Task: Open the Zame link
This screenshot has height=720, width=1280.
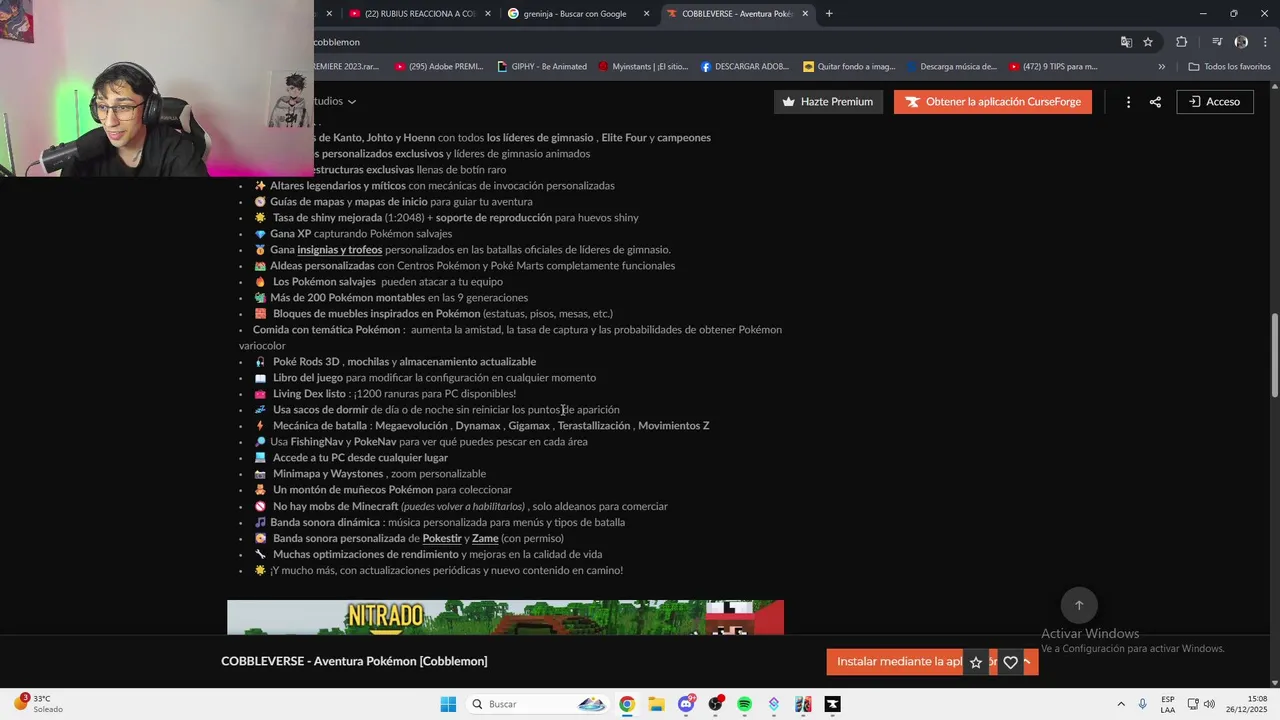Action: click(485, 538)
